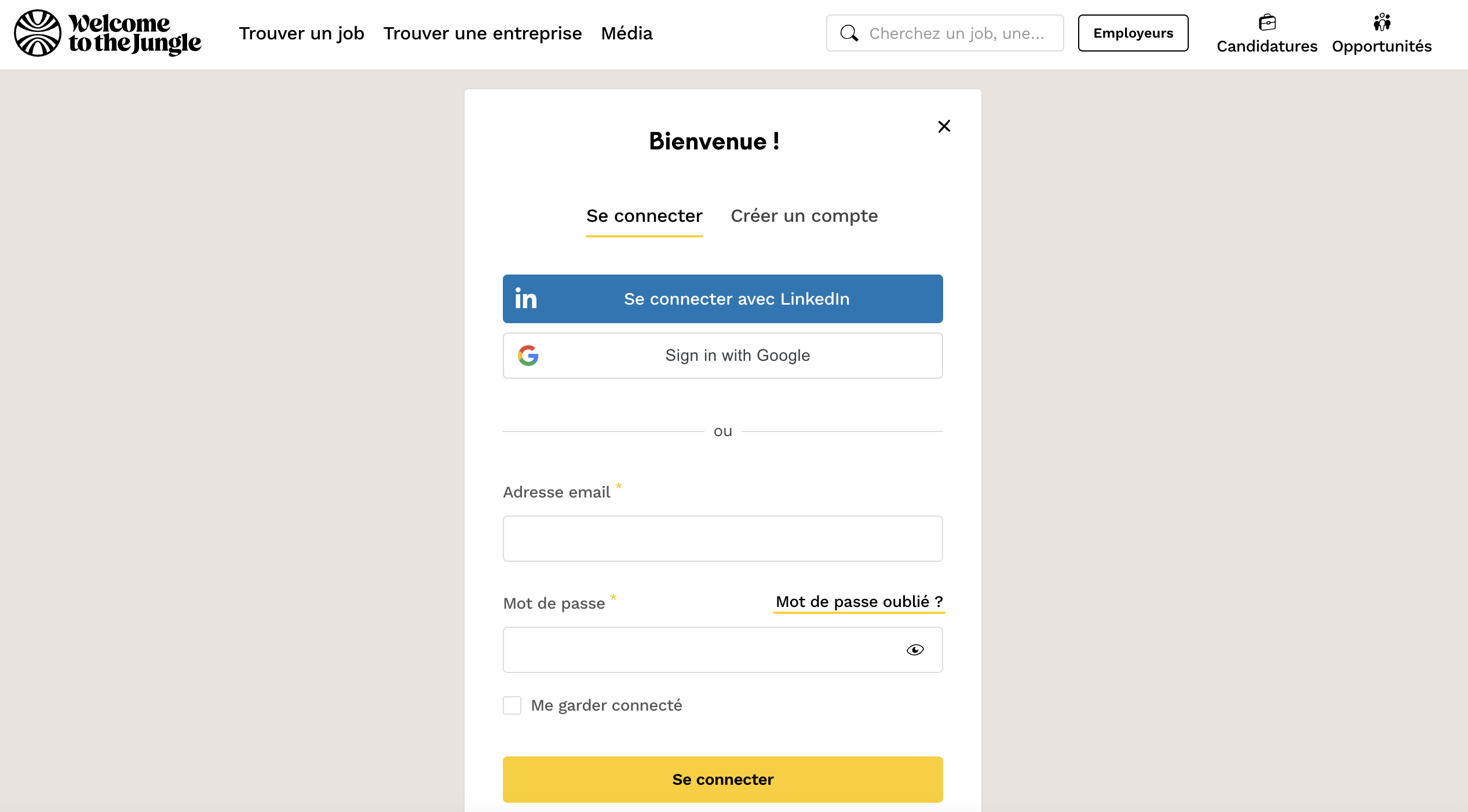The height and width of the screenshot is (812, 1468).
Task: Switch to Se connecter tab
Action: (644, 216)
